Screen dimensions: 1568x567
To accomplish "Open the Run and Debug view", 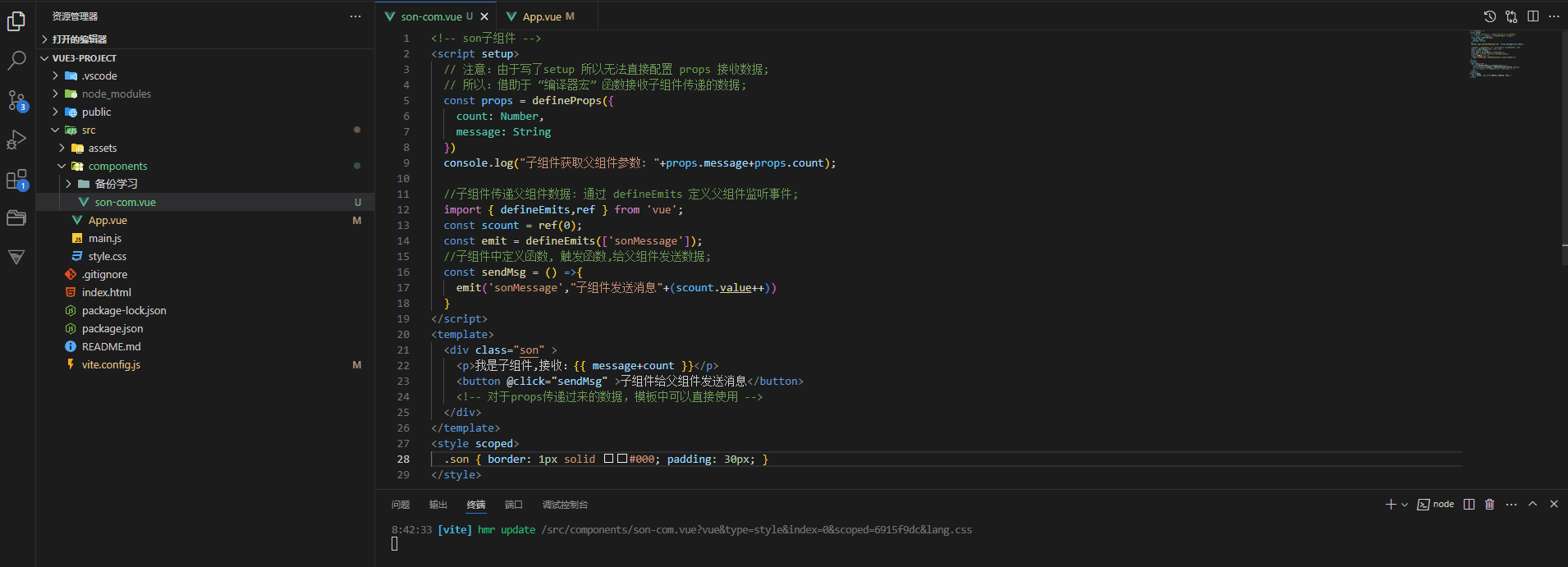I will coord(16,139).
